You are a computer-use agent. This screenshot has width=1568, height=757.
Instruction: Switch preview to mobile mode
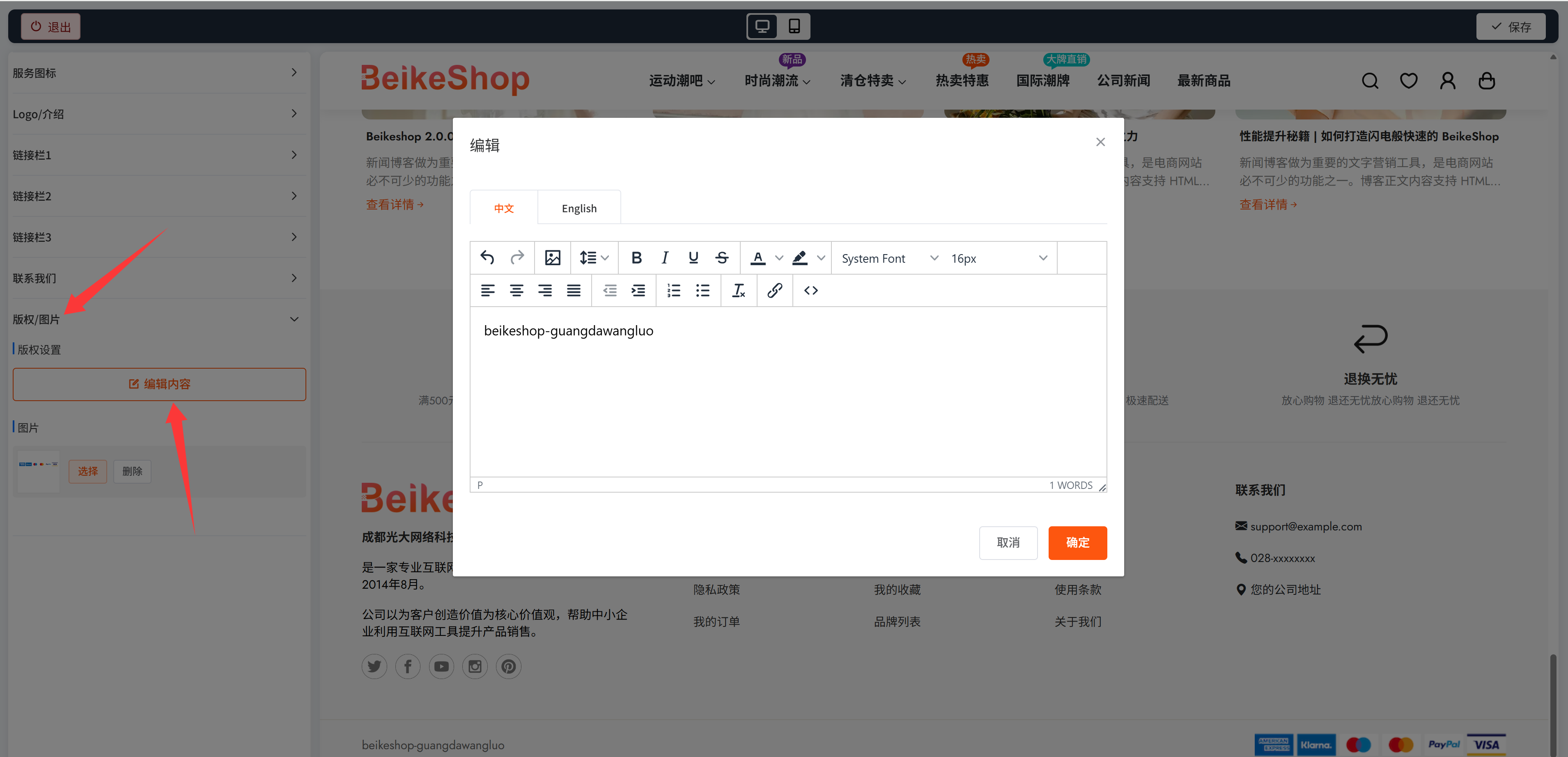pos(794,26)
